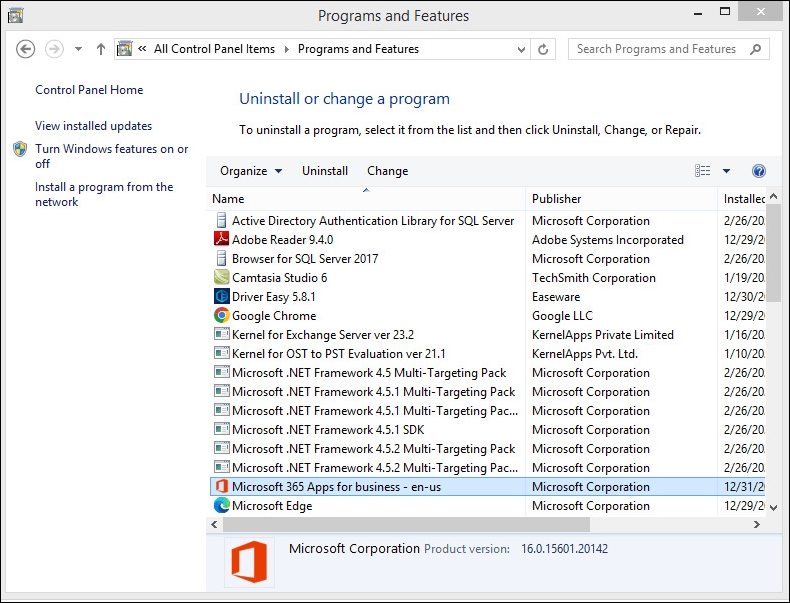Screen dimensions: 790x603
Task: Select Camtasia Studio 6 entry
Action: pos(280,278)
